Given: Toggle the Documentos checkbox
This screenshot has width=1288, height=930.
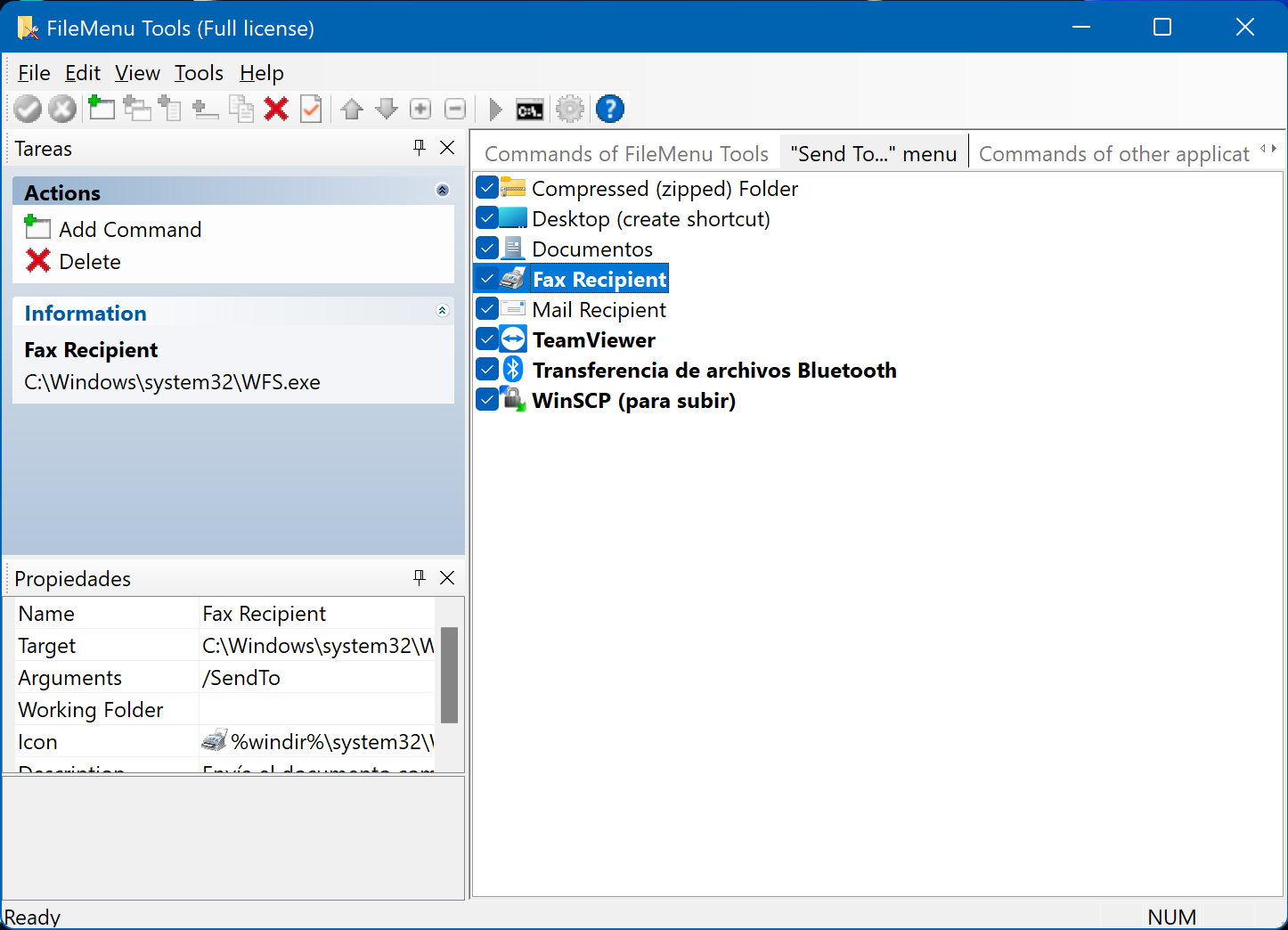Looking at the screenshot, I should 487,249.
